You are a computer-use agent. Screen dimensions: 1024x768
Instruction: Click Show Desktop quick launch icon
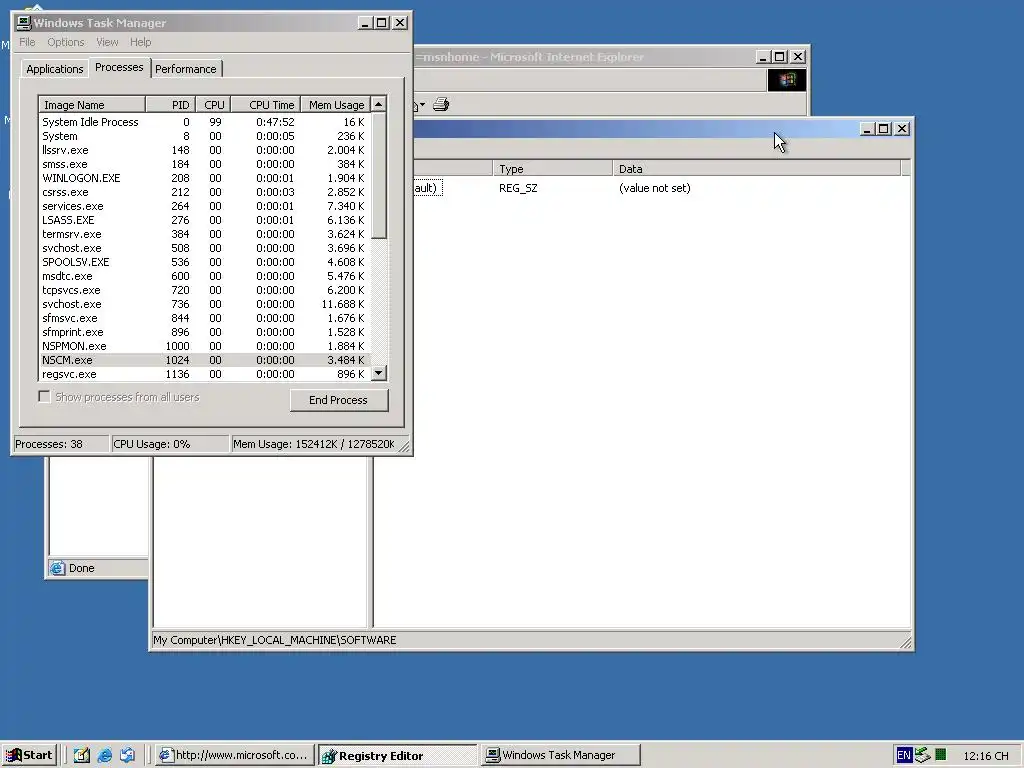[81, 756]
